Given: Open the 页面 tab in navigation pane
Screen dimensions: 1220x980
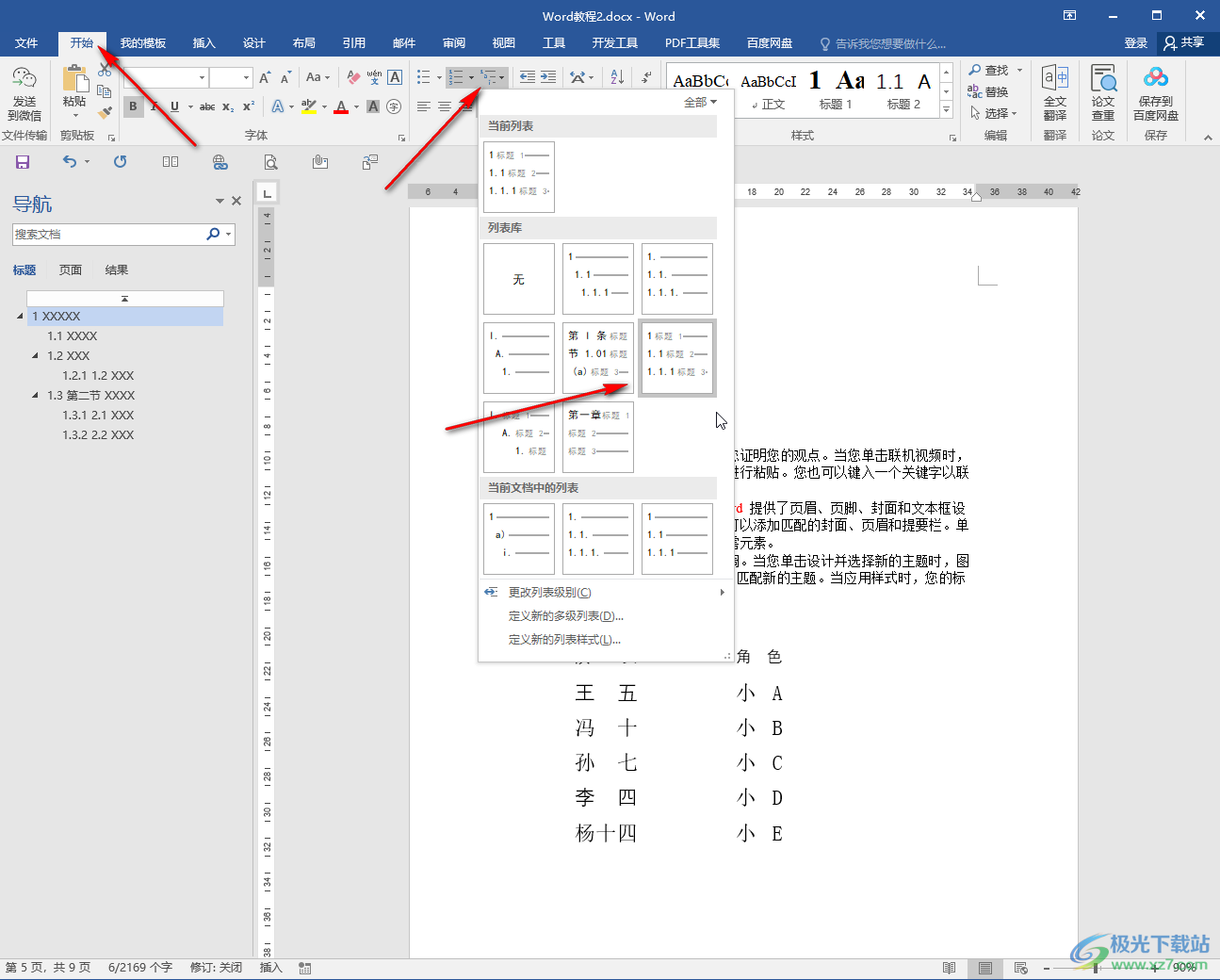Looking at the screenshot, I should 71,270.
